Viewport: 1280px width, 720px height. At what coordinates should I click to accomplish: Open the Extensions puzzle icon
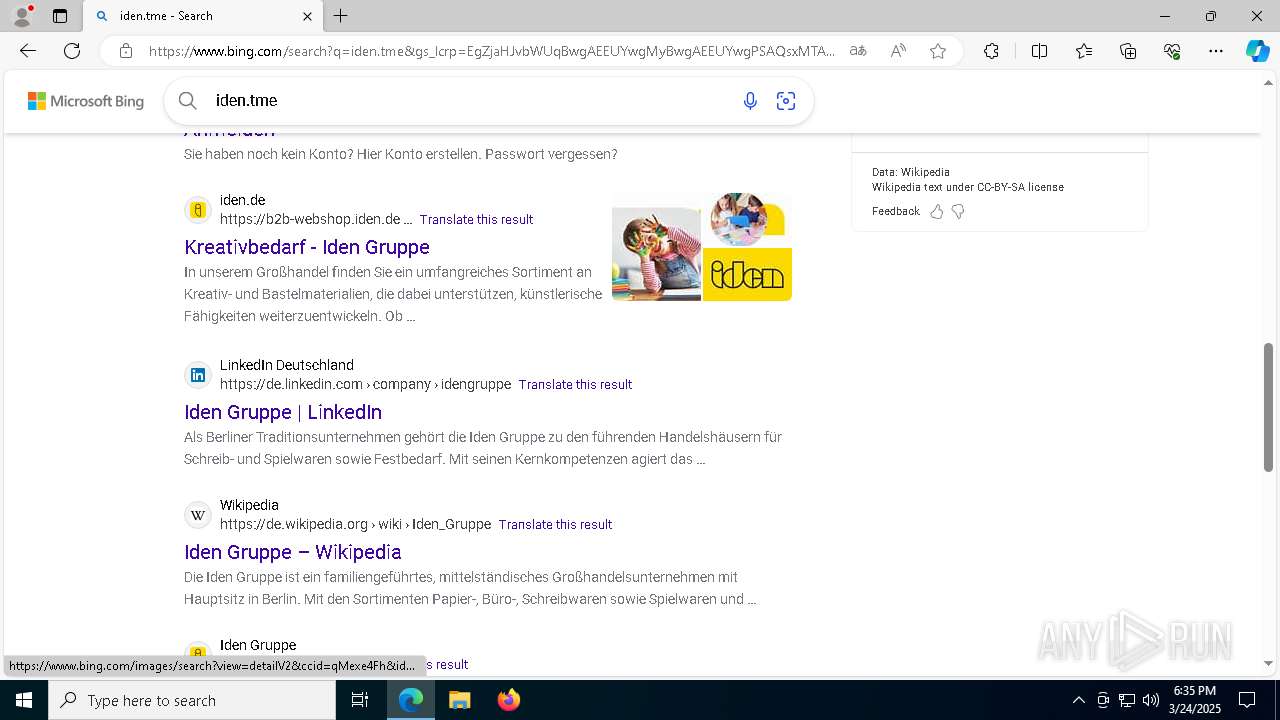click(x=991, y=51)
